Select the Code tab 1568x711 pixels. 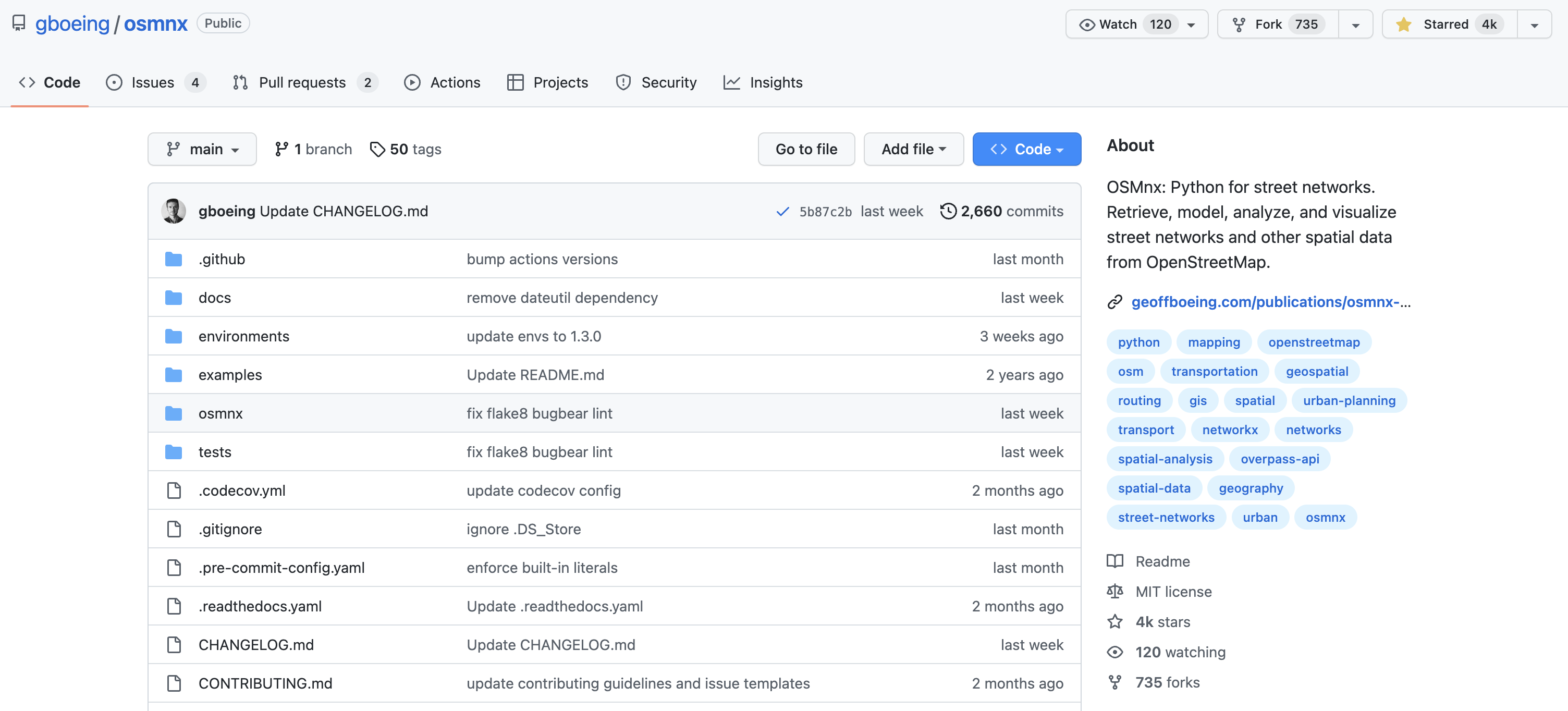[50, 82]
